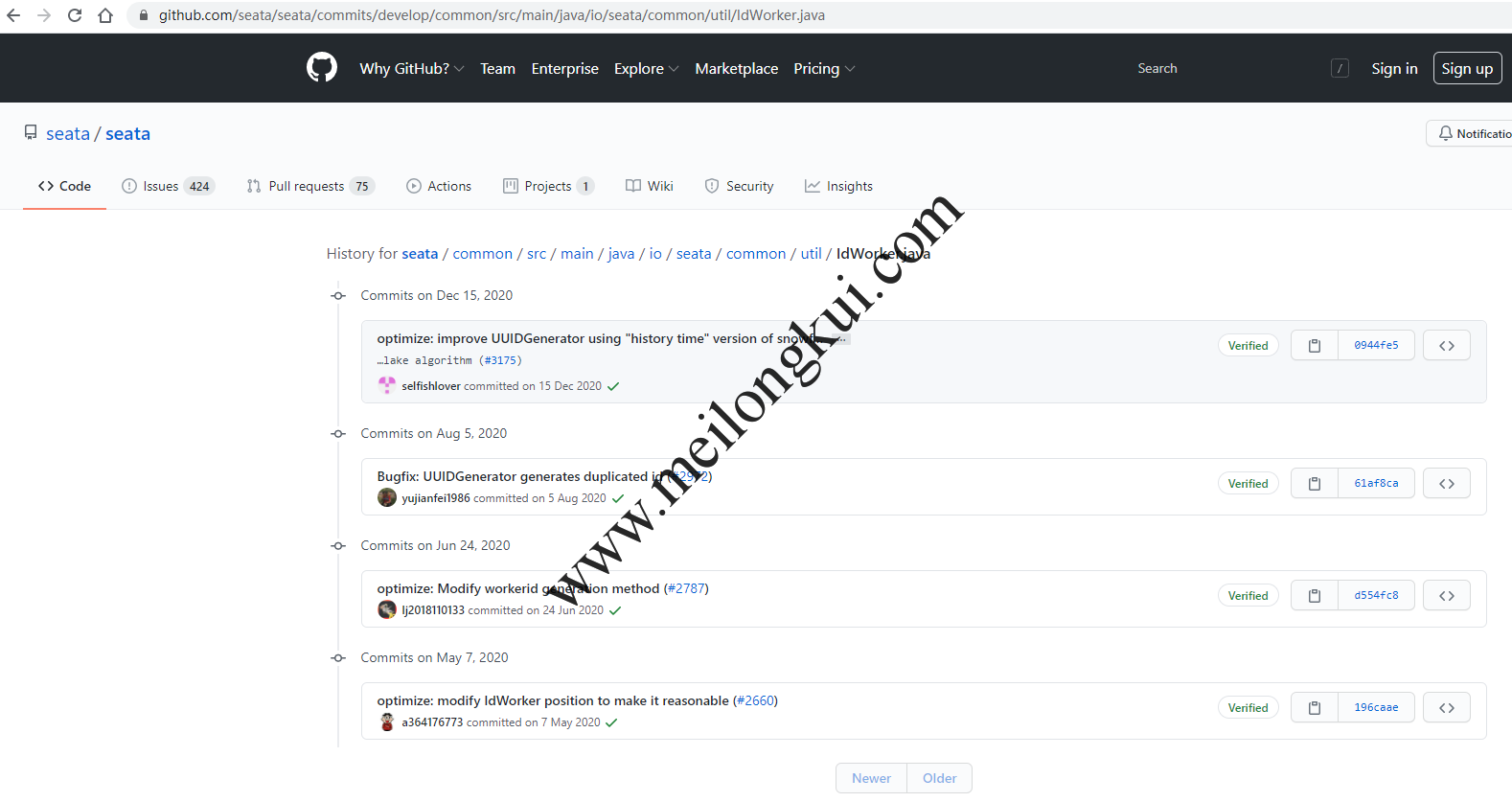Viewport: 1512px width, 802px height.
Task: Reload the page with browser refresh icon
Action: (75, 15)
